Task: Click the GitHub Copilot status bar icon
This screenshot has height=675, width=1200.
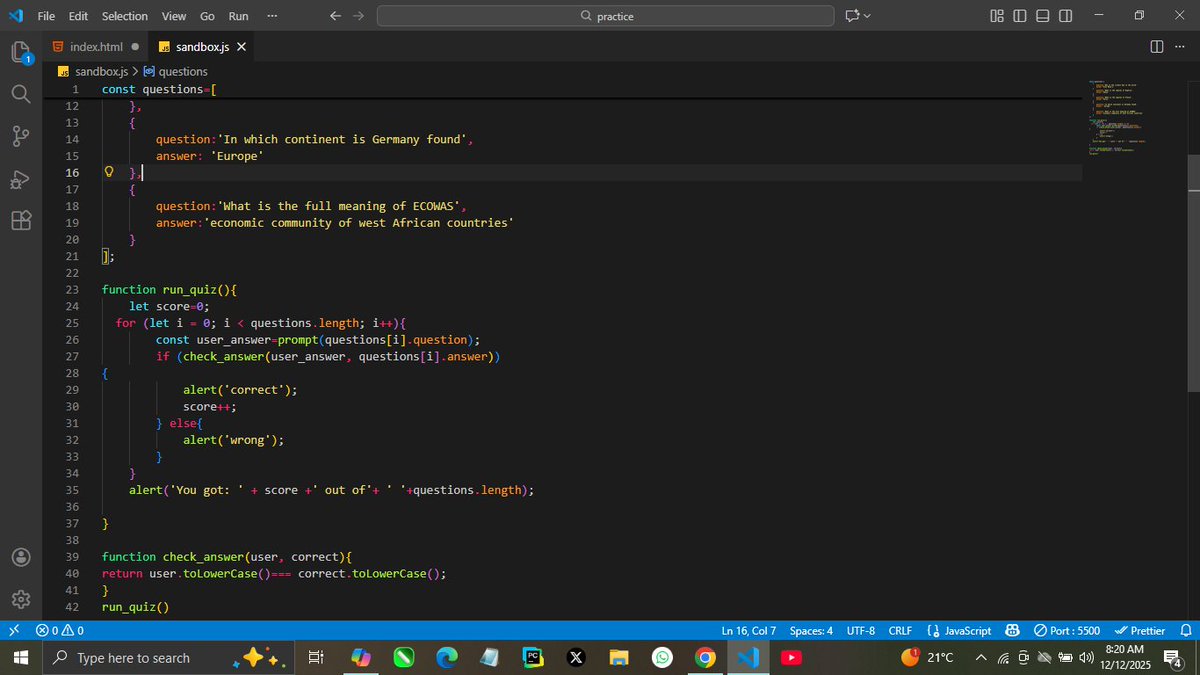Action: [x=1012, y=630]
